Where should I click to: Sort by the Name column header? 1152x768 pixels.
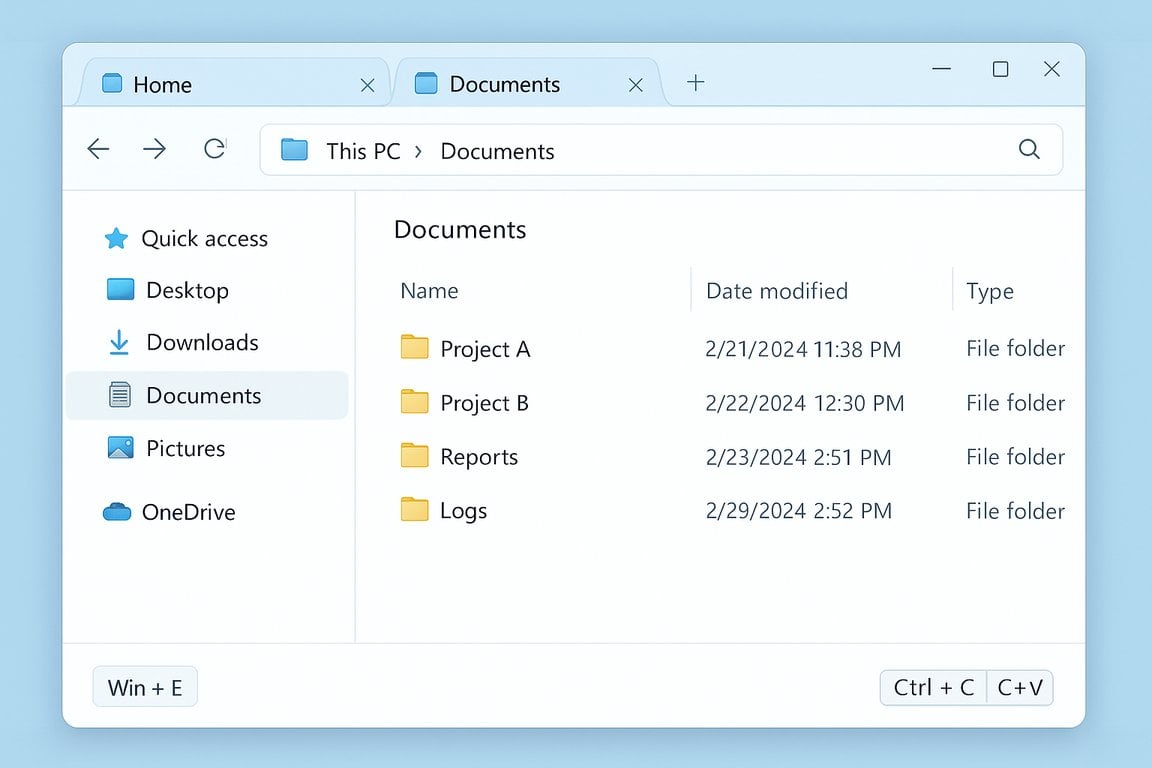click(429, 290)
